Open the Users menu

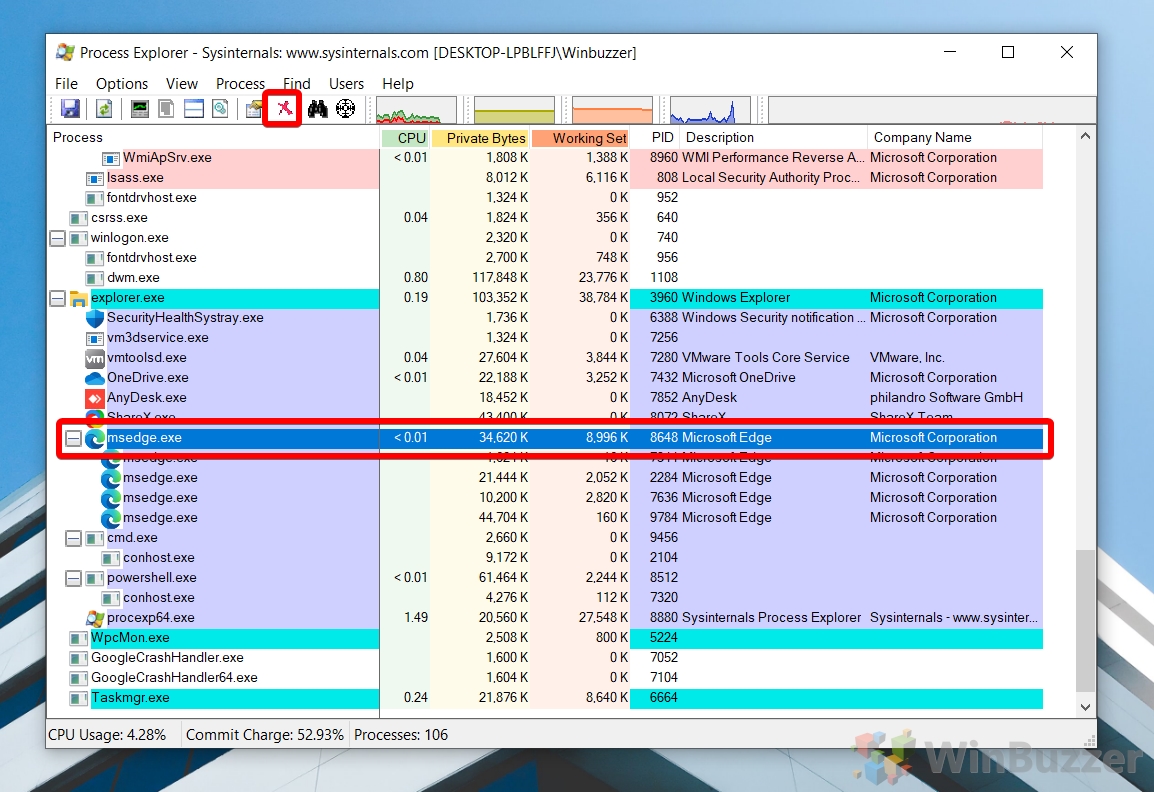346,84
